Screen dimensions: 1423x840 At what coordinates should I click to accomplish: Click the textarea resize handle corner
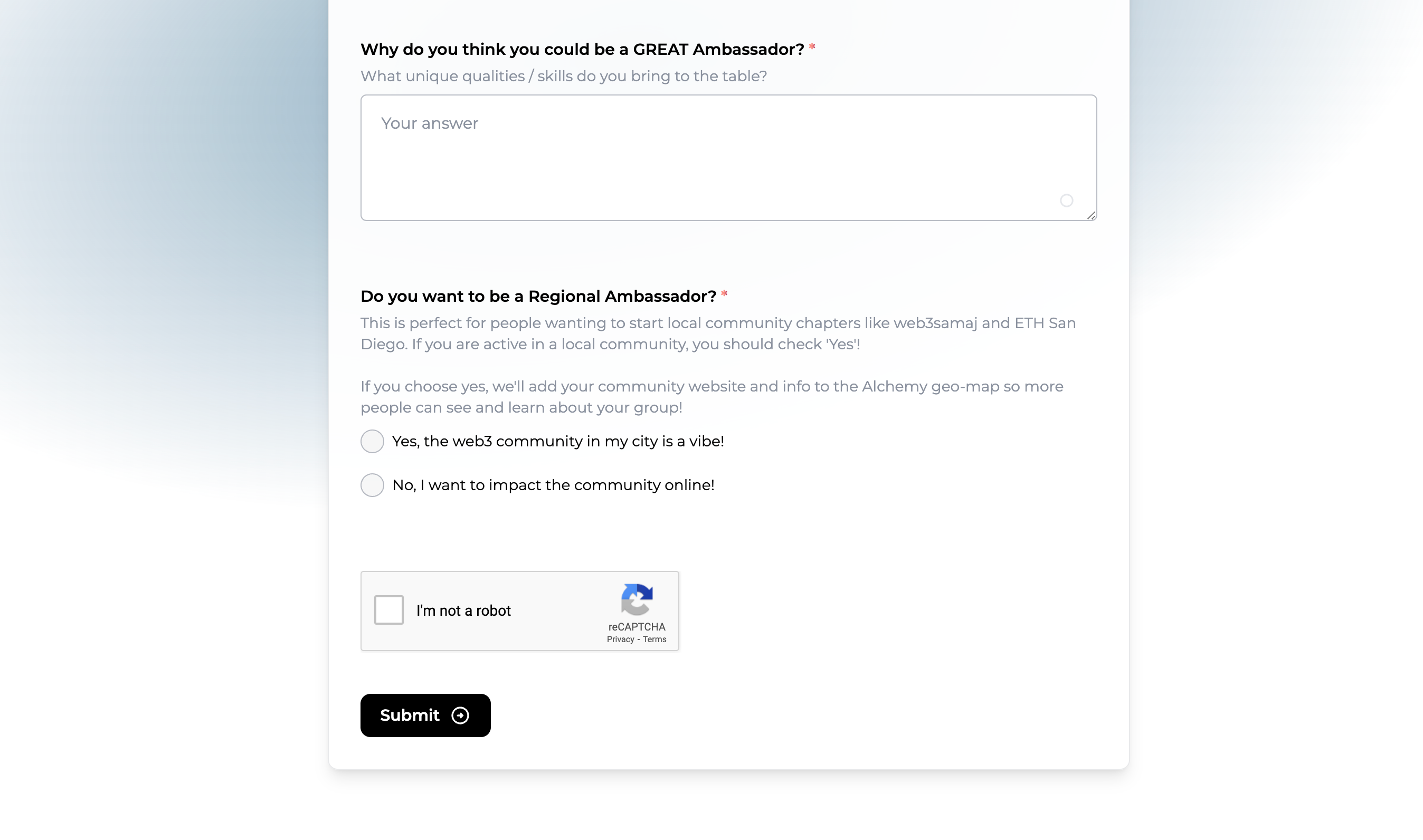[x=1091, y=215]
